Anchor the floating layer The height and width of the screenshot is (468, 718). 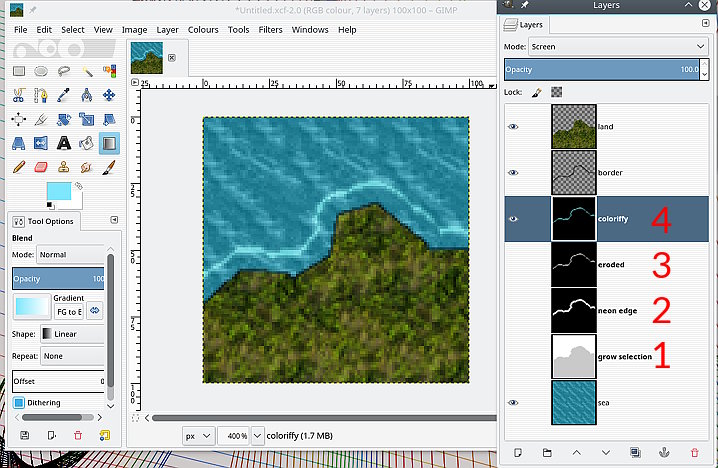pos(664,452)
